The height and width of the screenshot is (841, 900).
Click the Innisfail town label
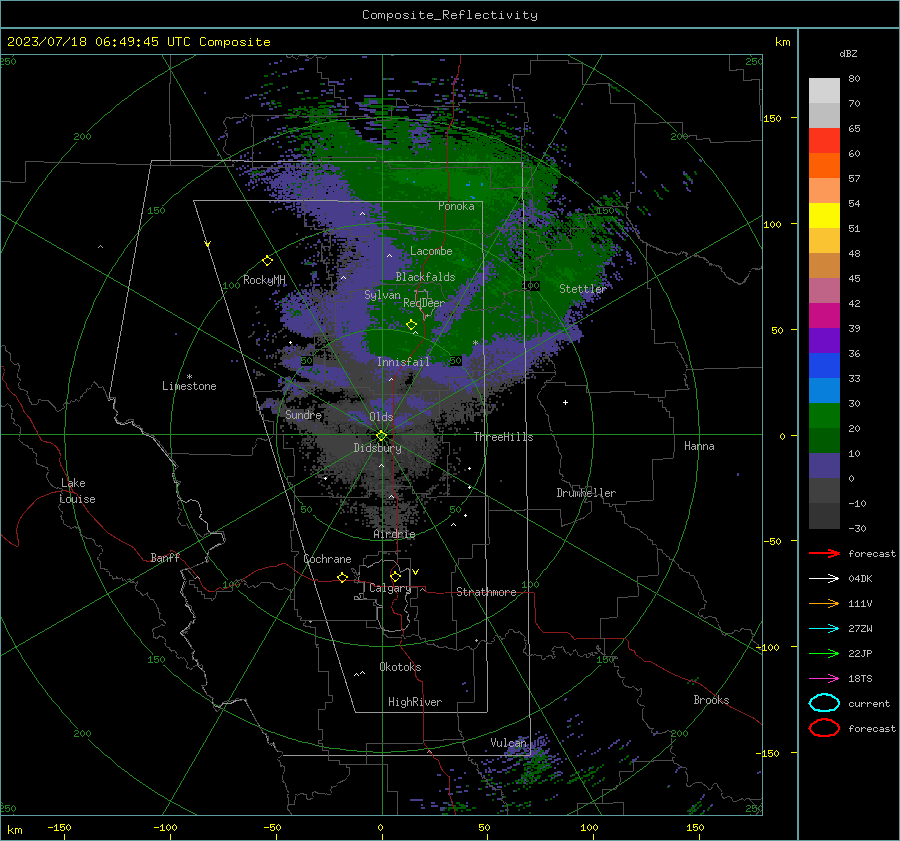click(403, 362)
